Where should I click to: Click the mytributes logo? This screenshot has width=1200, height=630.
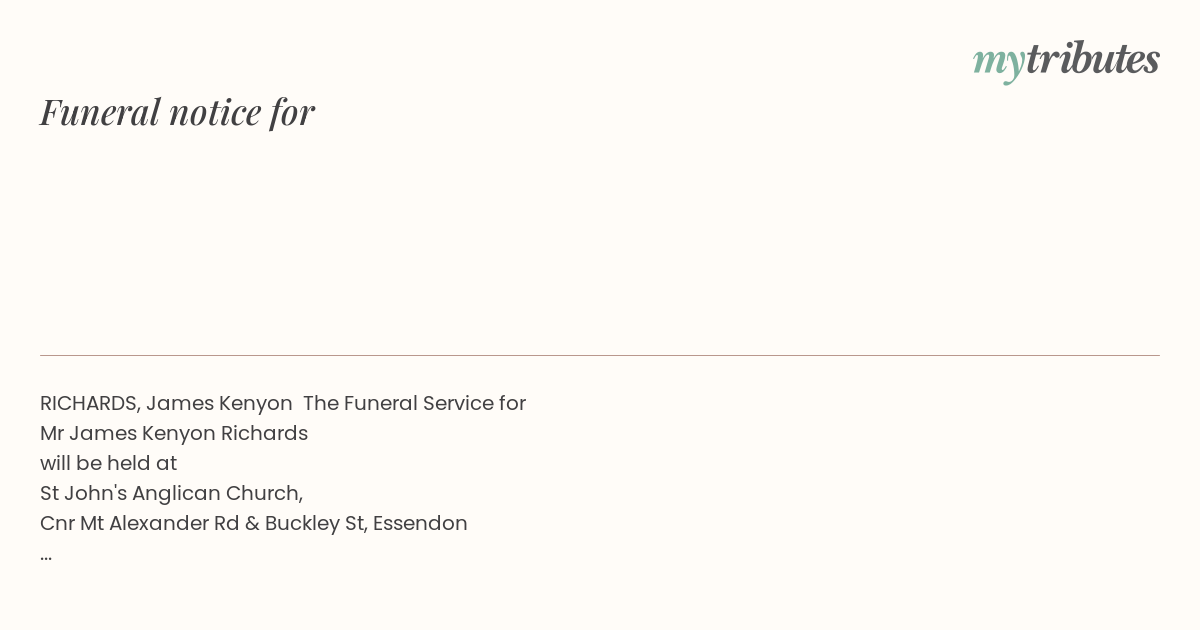pyautogui.click(x=1066, y=60)
